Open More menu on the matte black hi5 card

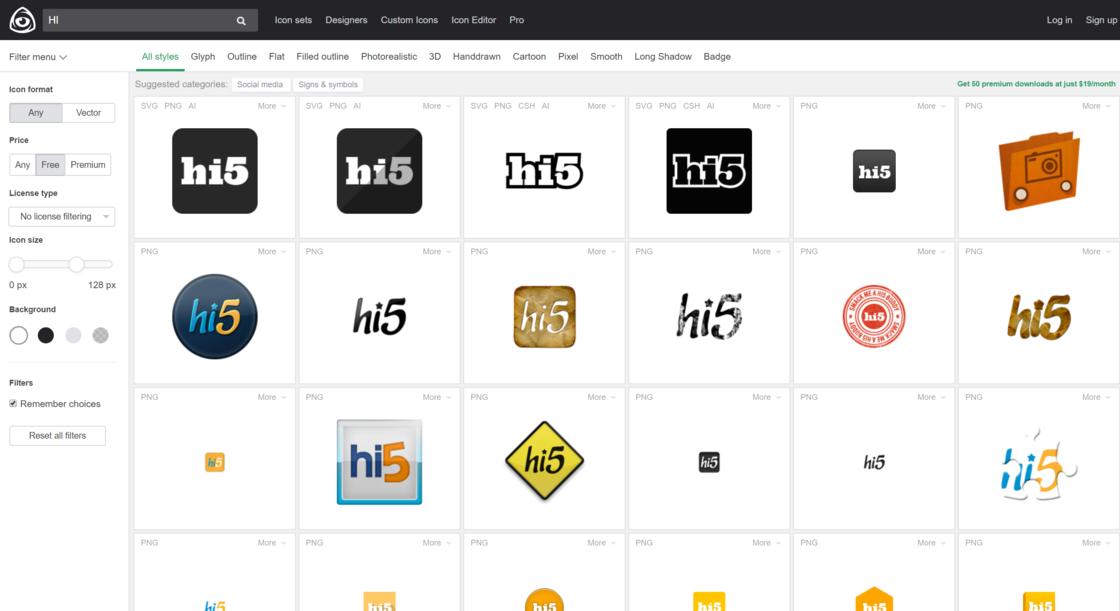pos(272,106)
